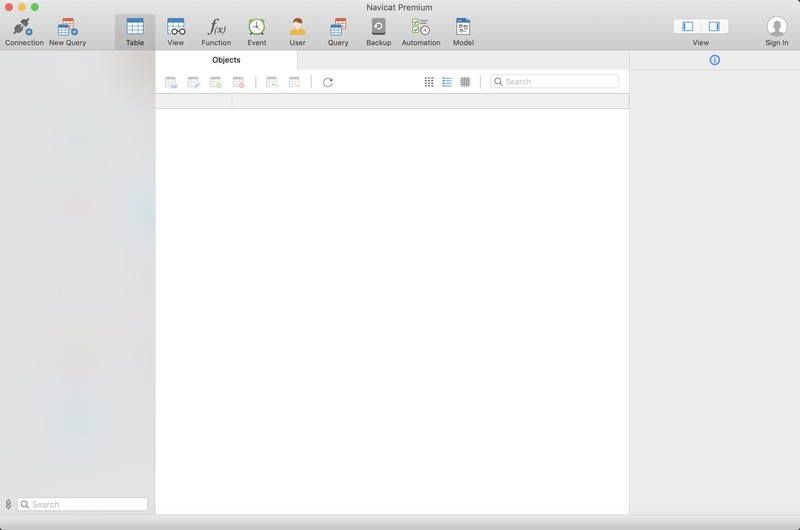Click the information icon in the right pane
The height and width of the screenshot is (530, 800).
tap(714, 60)
